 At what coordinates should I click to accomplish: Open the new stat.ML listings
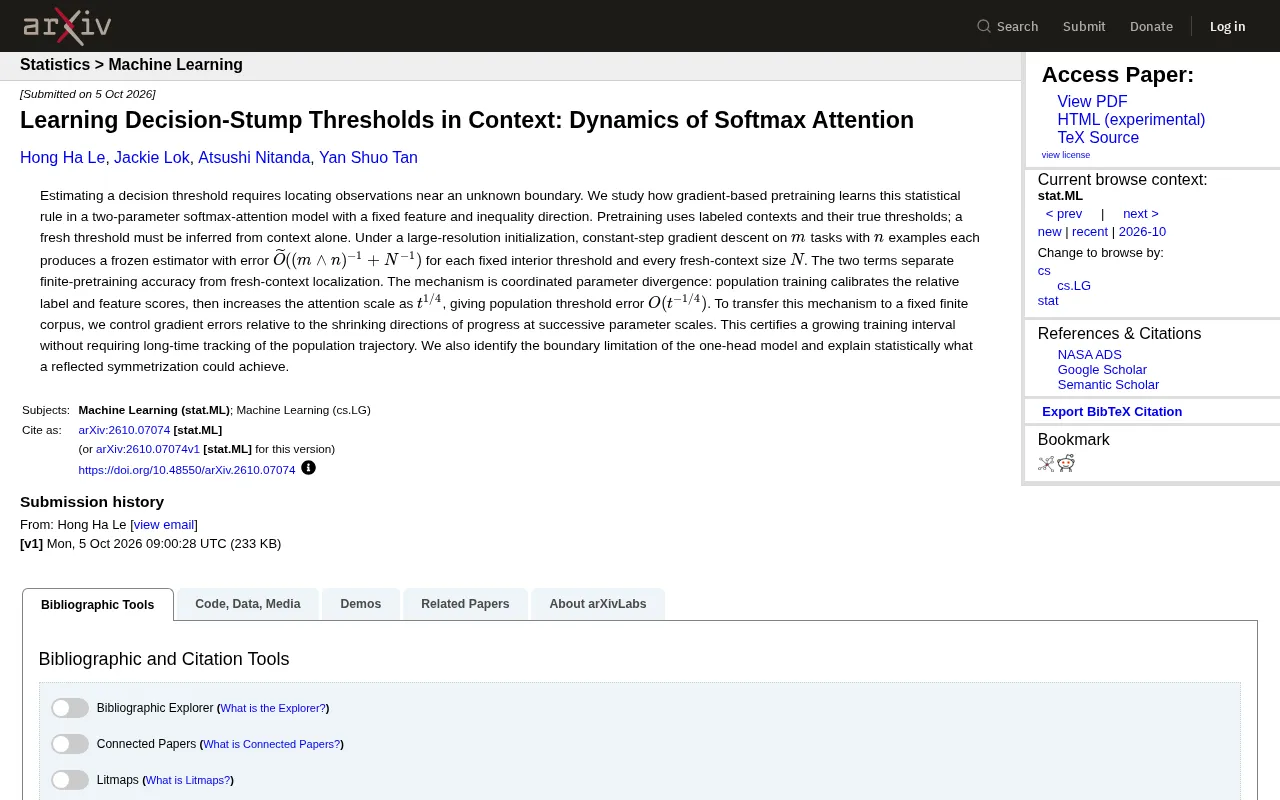(x=1050, y=232)
